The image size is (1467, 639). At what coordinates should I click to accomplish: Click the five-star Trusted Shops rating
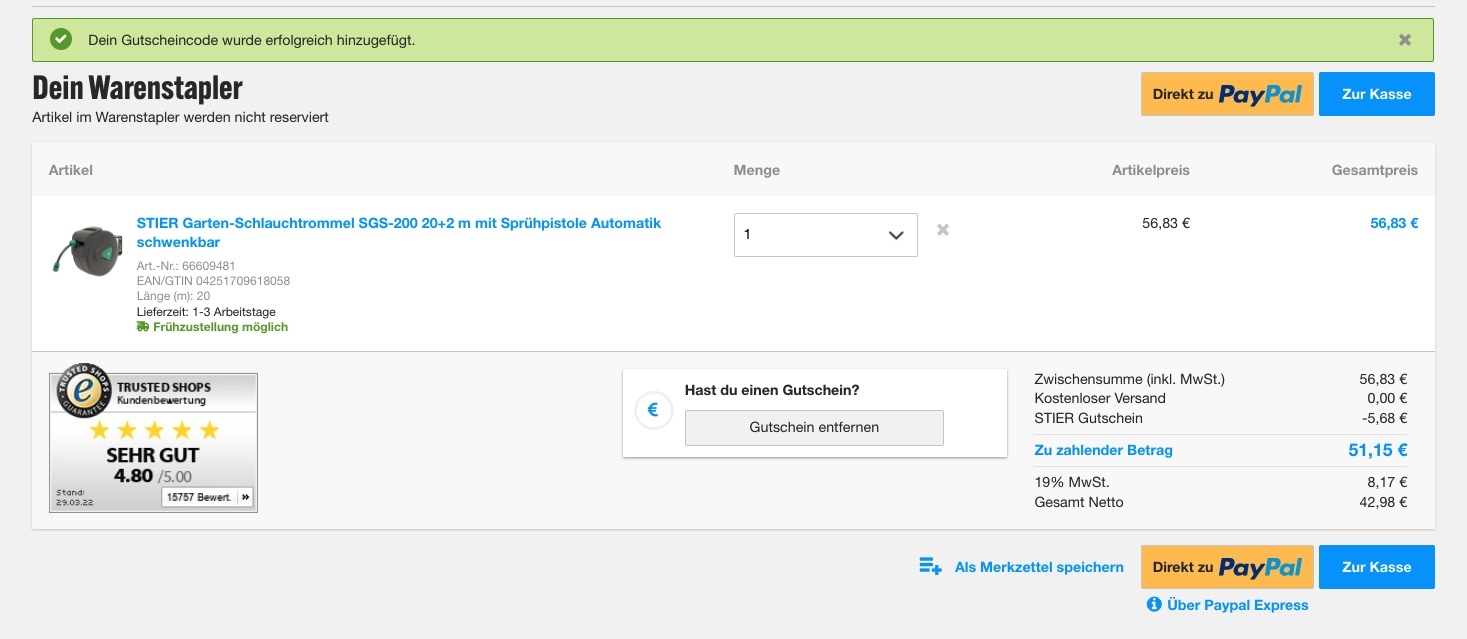[x=154, y=431]
